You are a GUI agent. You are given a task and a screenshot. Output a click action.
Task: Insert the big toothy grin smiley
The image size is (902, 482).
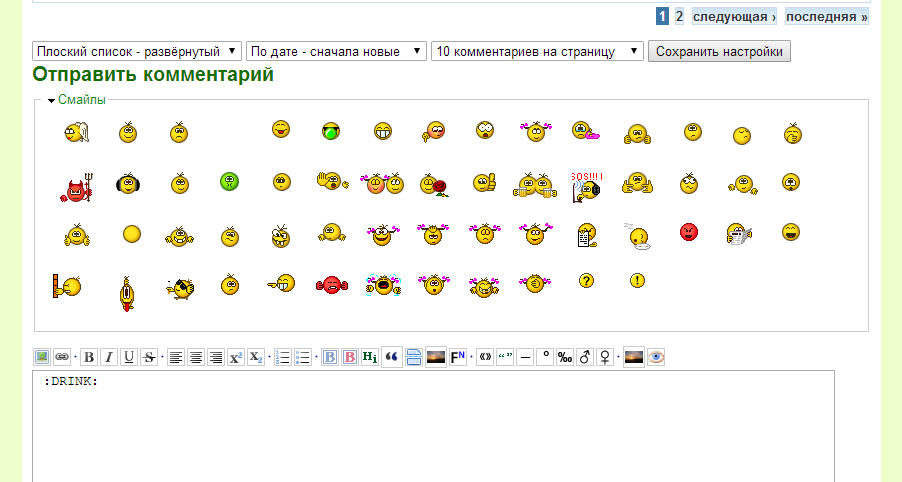383,131
